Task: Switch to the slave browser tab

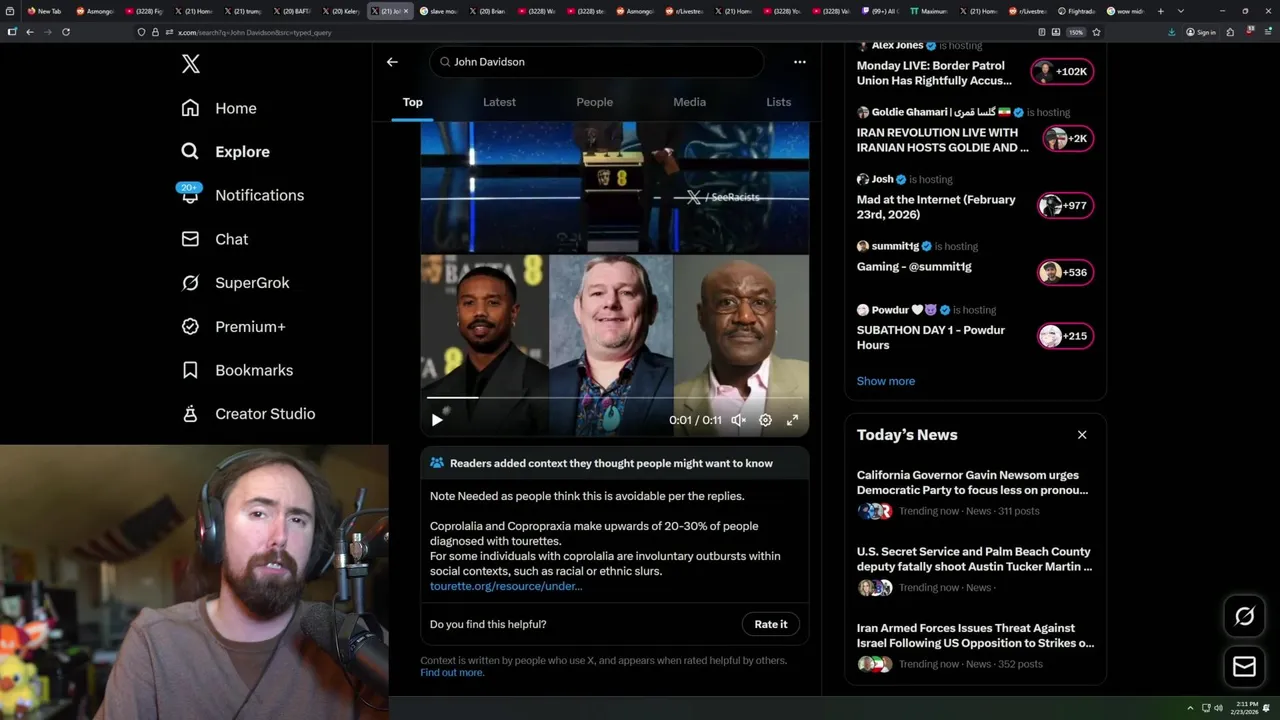Action: tap(440, 11)
